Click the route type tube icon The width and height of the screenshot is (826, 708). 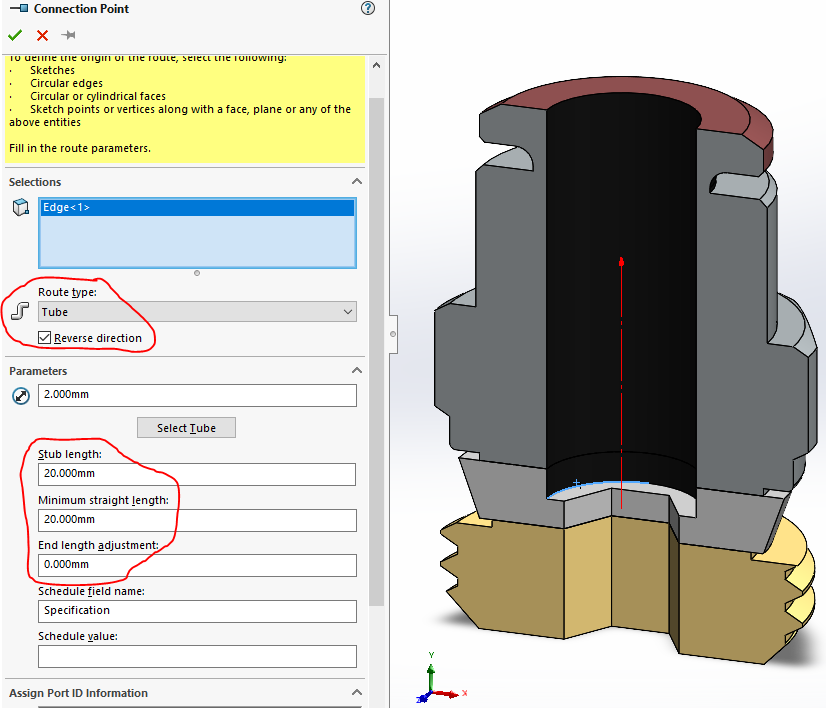click(20, 312)
